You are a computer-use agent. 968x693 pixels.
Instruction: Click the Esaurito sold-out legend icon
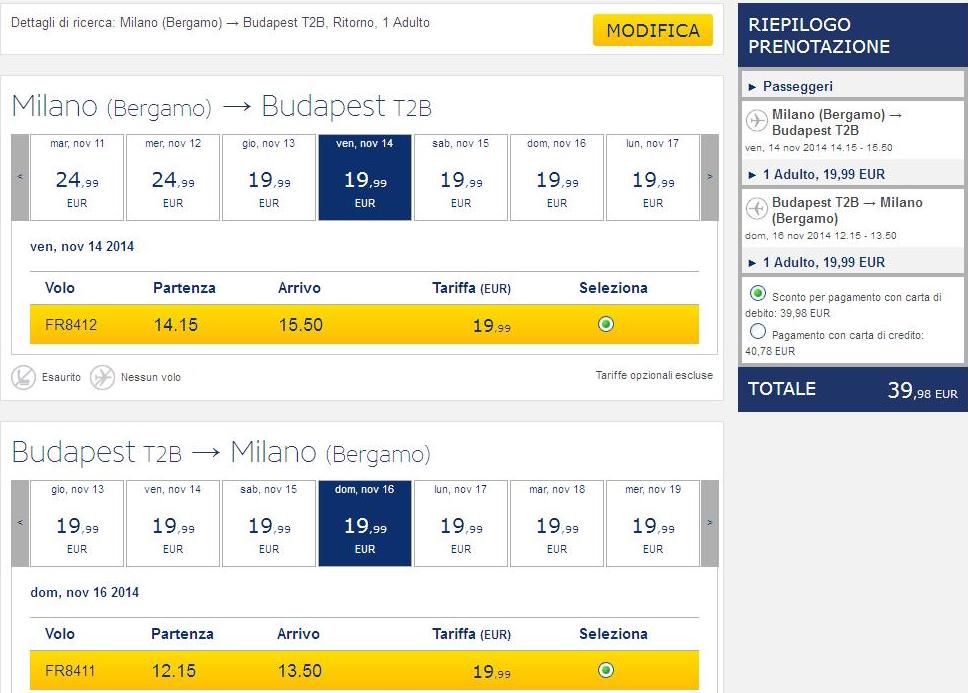(23, 377)
